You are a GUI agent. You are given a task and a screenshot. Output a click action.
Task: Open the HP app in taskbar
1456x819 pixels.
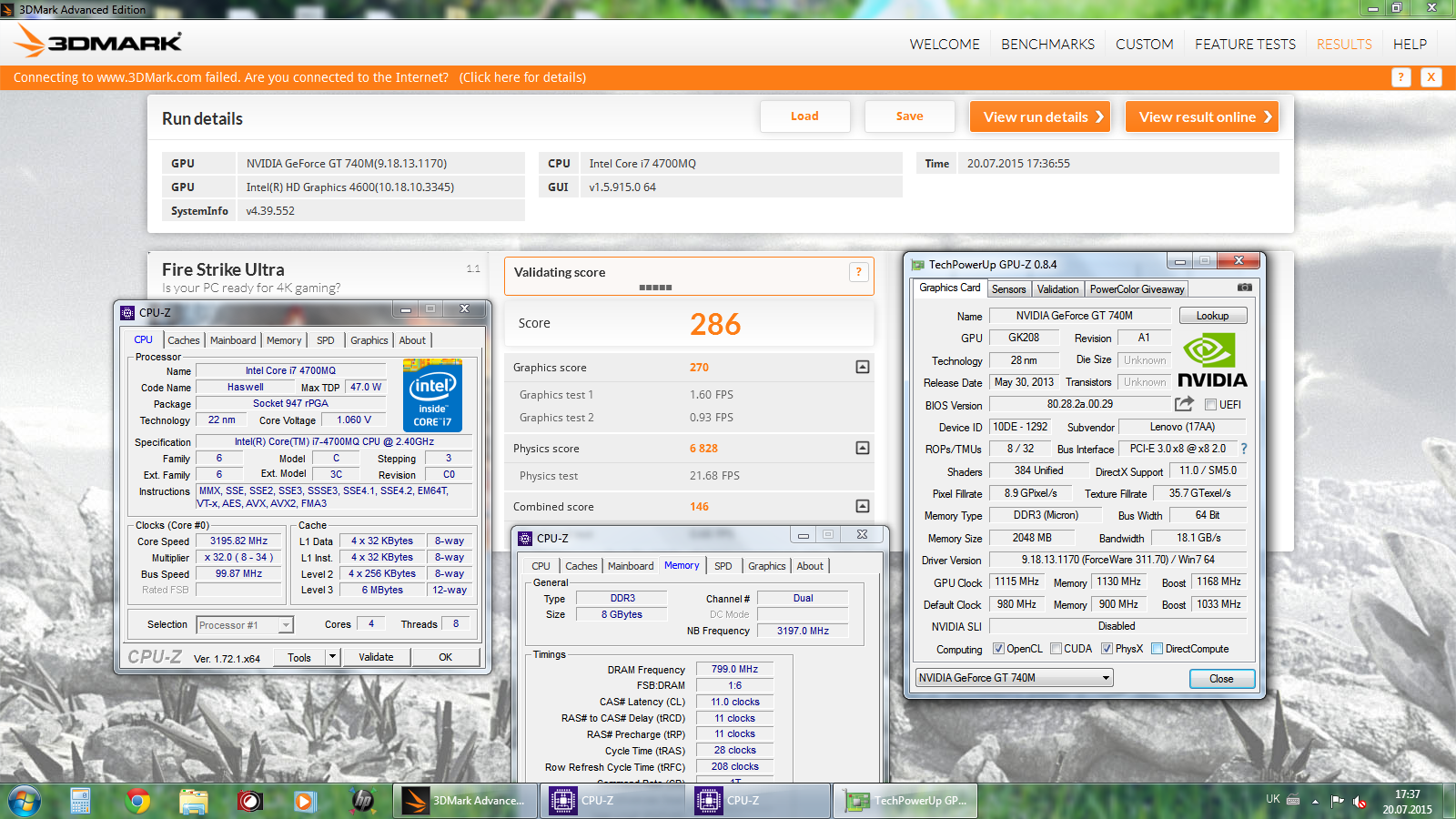(x=362, y=801)
